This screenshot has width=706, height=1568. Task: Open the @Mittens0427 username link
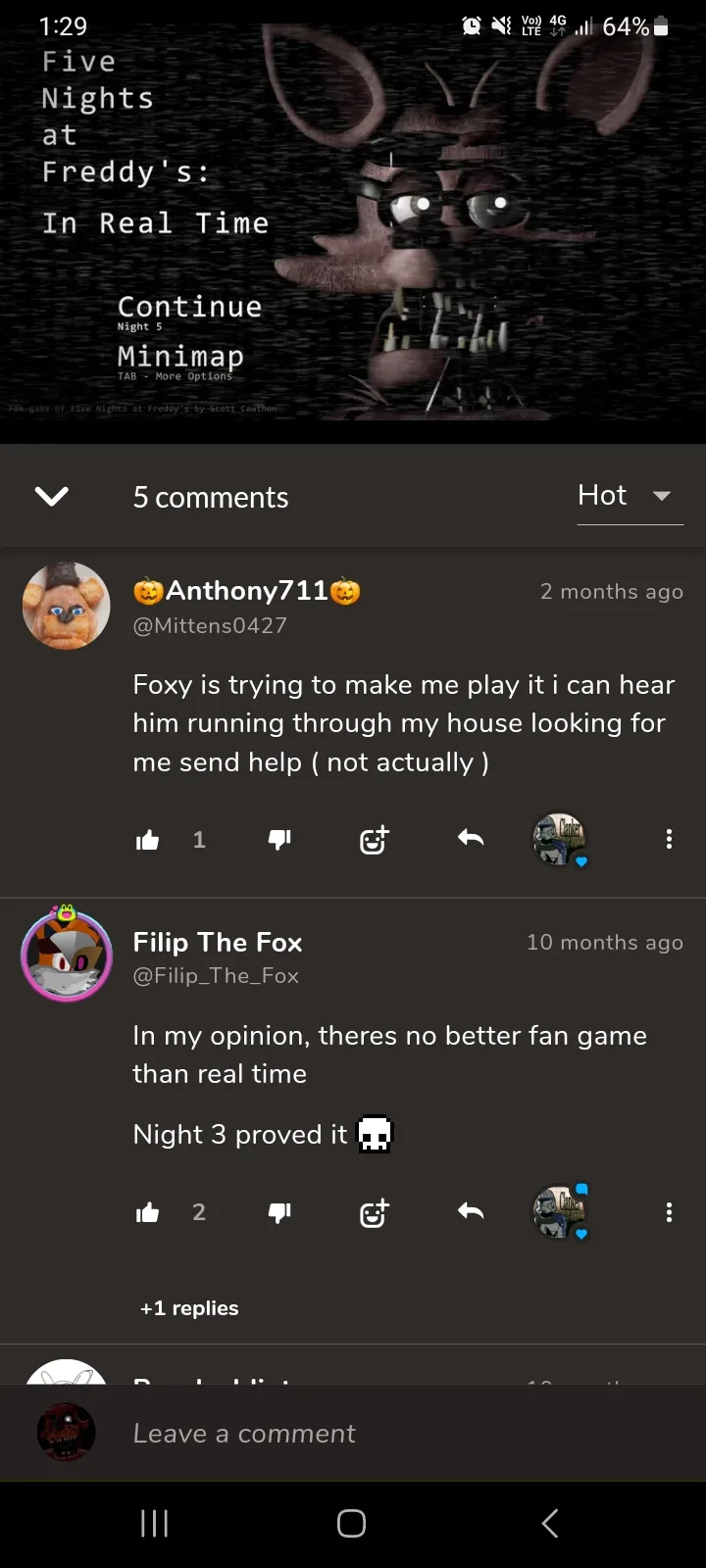[210, 625]
